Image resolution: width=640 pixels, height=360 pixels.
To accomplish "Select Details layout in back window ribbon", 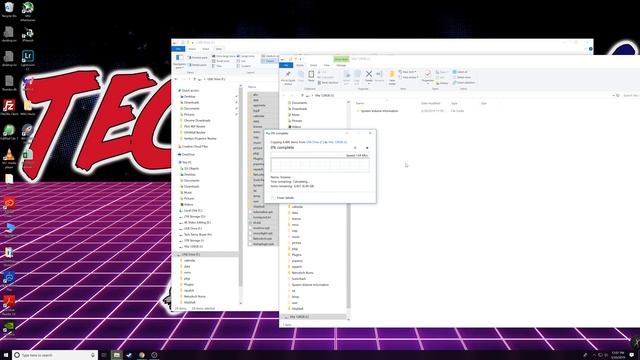I will (x=269, y=61).
